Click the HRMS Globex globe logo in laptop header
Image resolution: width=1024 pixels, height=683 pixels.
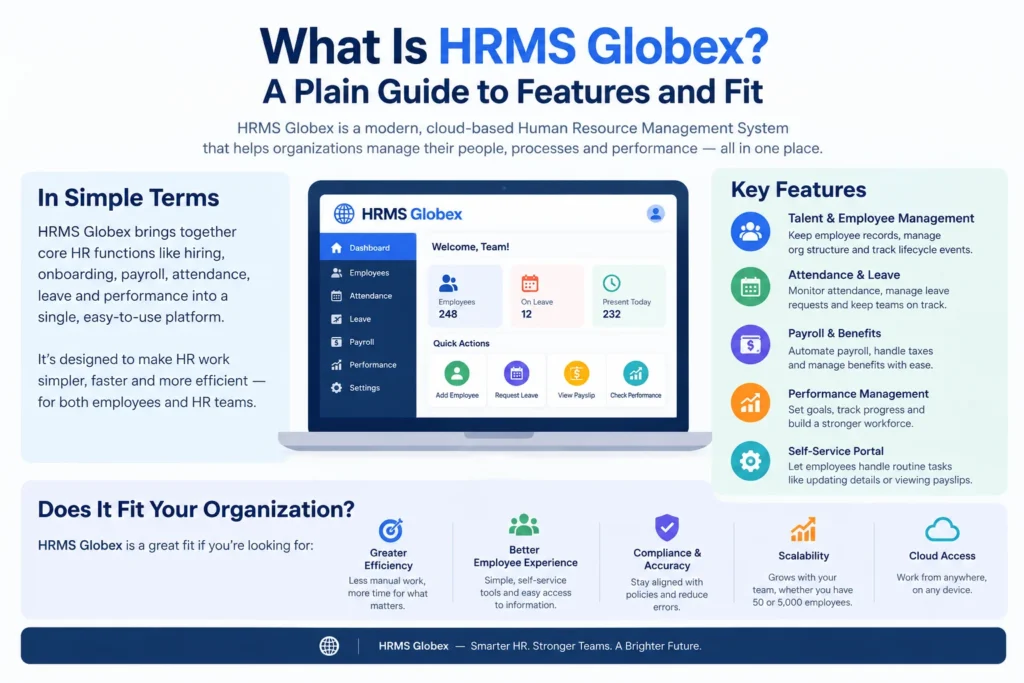pyautogui.click(x=344, y=214)
